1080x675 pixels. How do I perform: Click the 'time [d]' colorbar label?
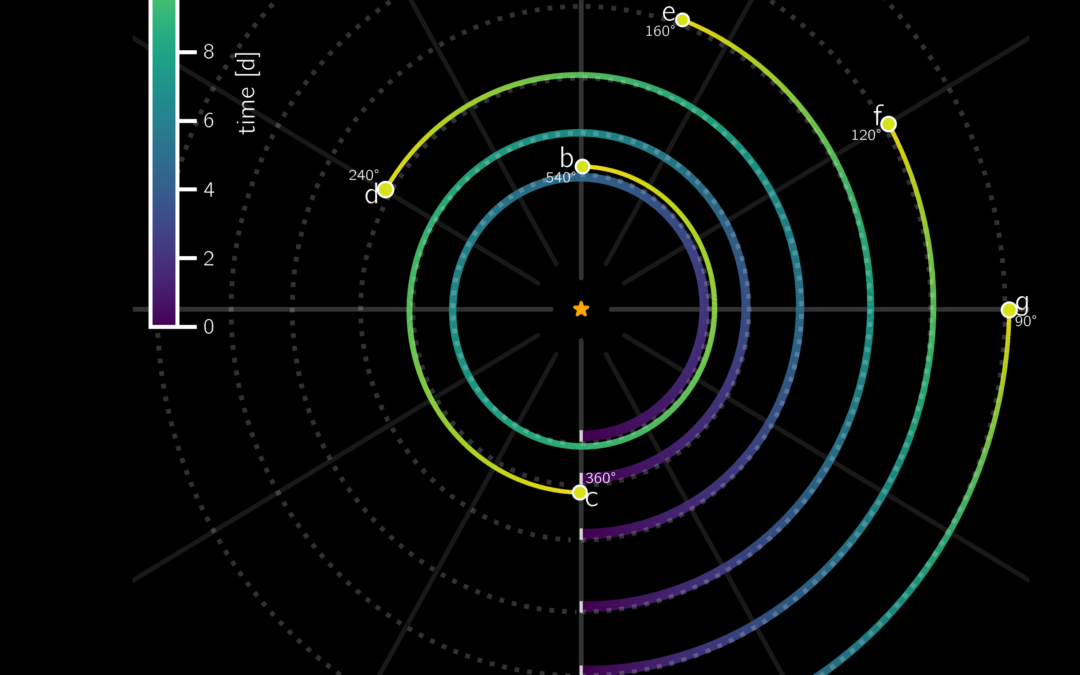coord(247,93)
